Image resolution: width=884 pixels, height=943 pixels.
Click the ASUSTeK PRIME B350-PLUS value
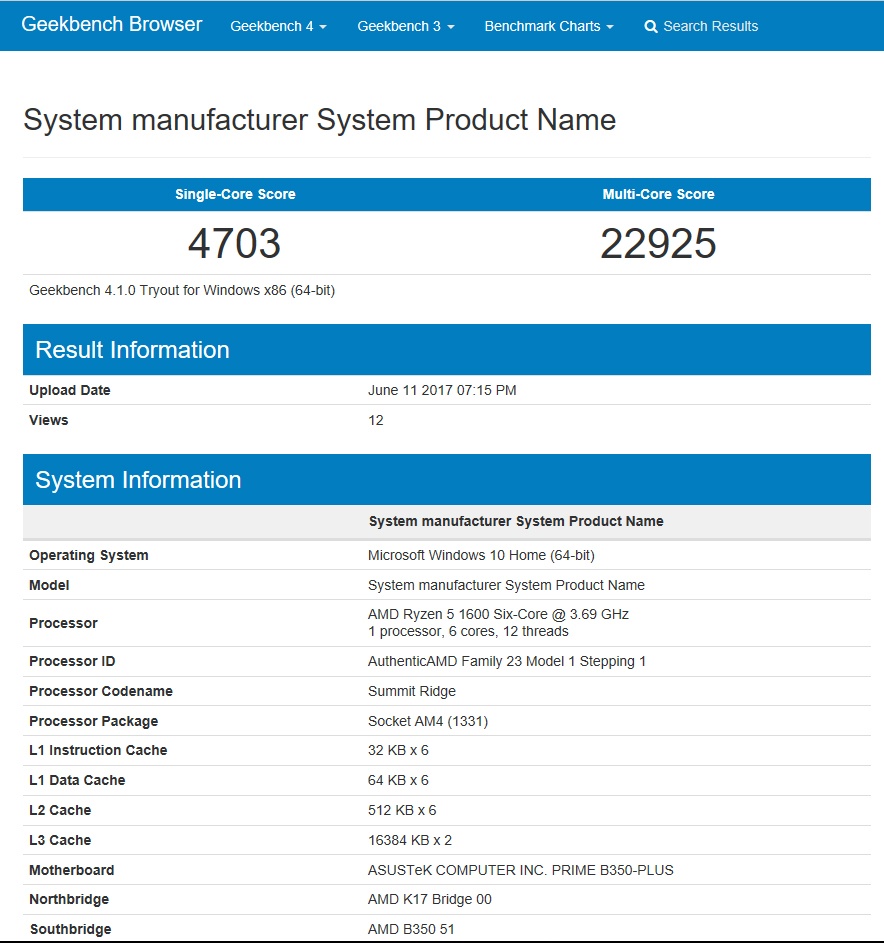(521, 870)
